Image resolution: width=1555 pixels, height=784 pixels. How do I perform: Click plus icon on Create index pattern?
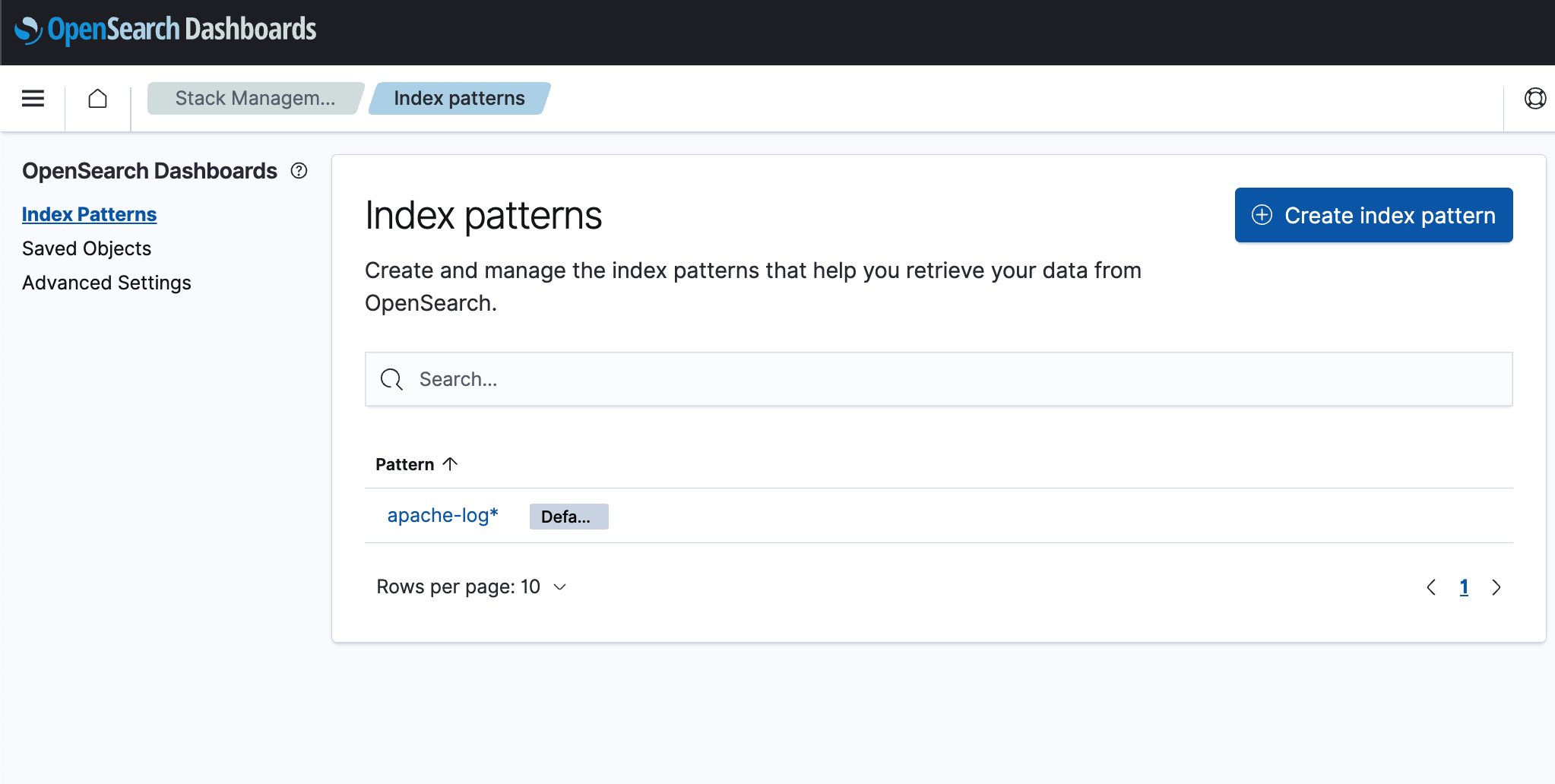[1262, 215]
